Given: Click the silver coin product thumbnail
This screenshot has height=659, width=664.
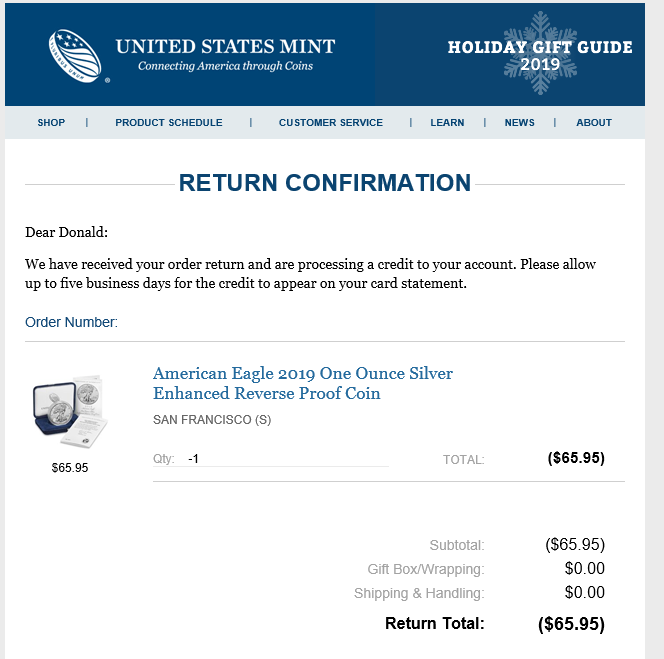Looking at the screenshot, I should pos(70,411).
